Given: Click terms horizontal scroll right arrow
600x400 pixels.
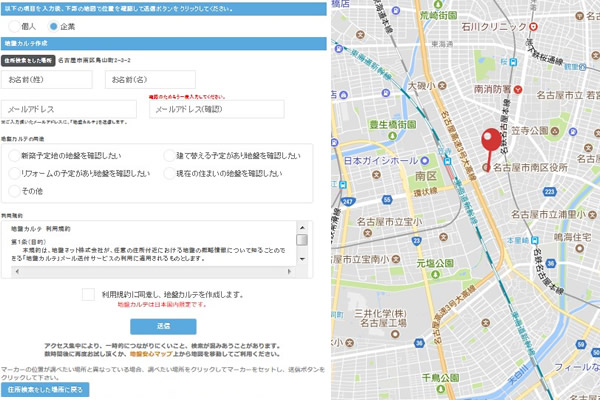Looking at the screenshot, I should 289,271.
